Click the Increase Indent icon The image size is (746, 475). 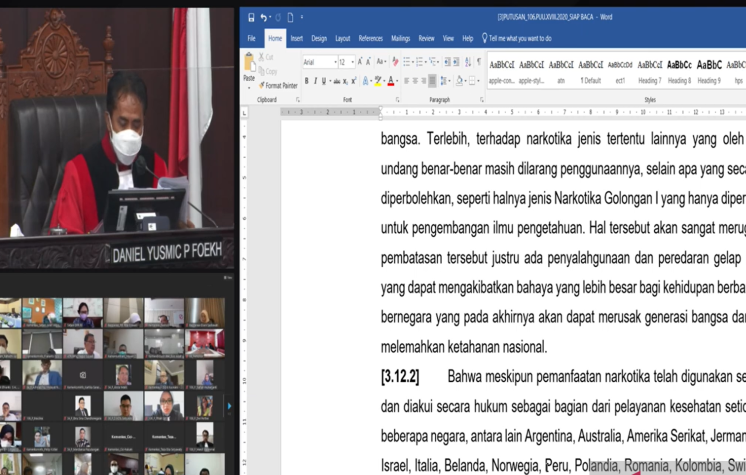point(456,62)
